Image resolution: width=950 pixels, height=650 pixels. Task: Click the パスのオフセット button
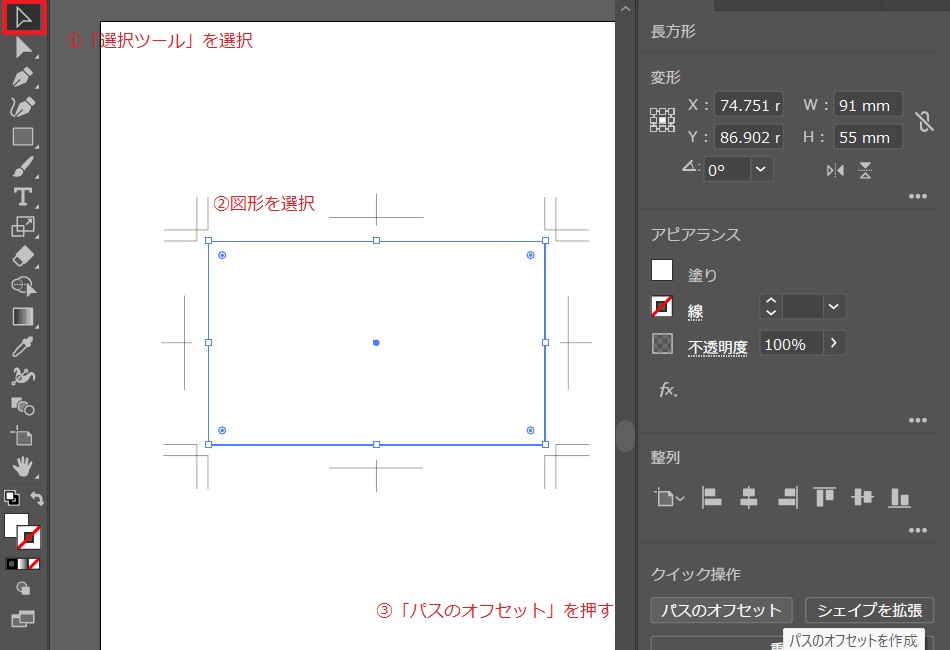(721, 610)
